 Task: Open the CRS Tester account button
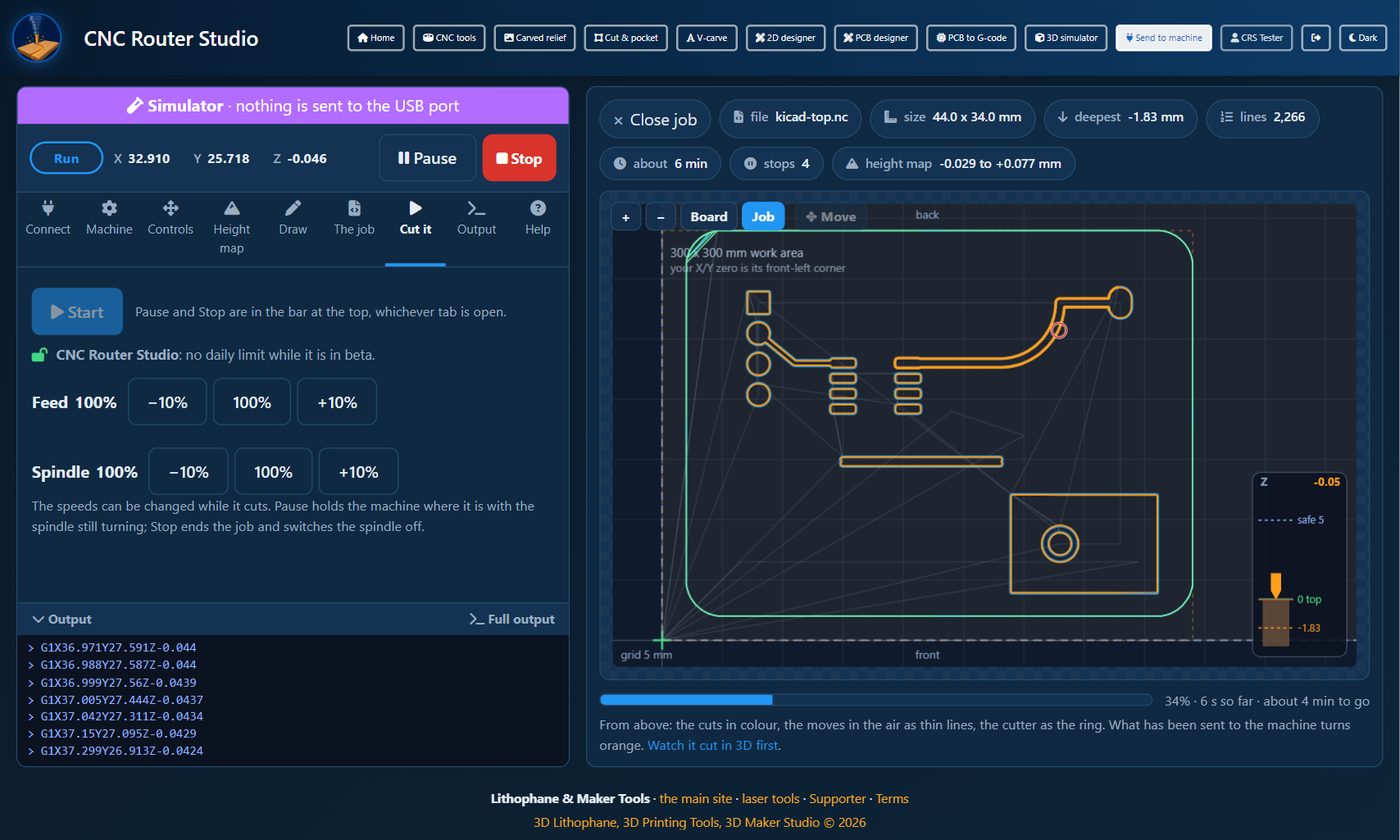point(1257,38)
